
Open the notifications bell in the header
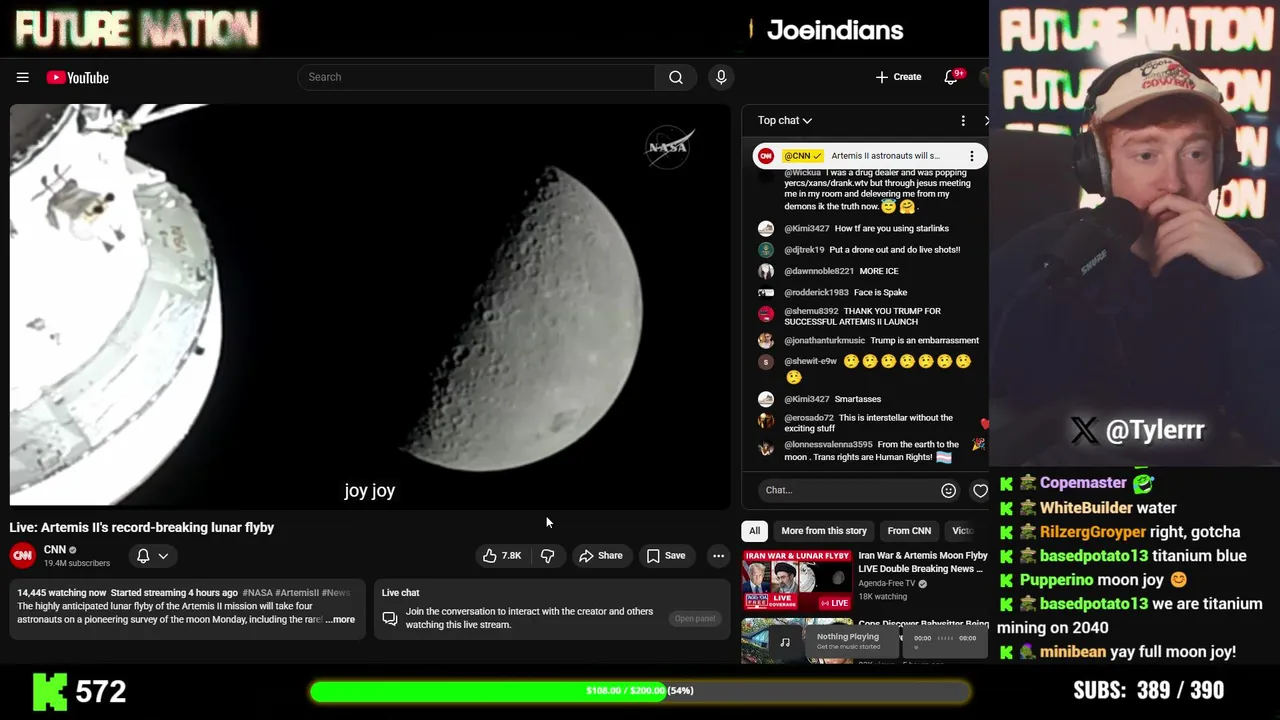(951, 77)
